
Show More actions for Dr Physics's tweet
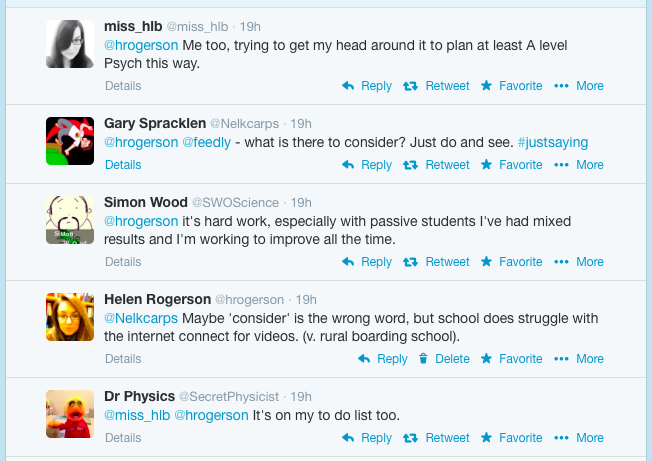point(579,438)
